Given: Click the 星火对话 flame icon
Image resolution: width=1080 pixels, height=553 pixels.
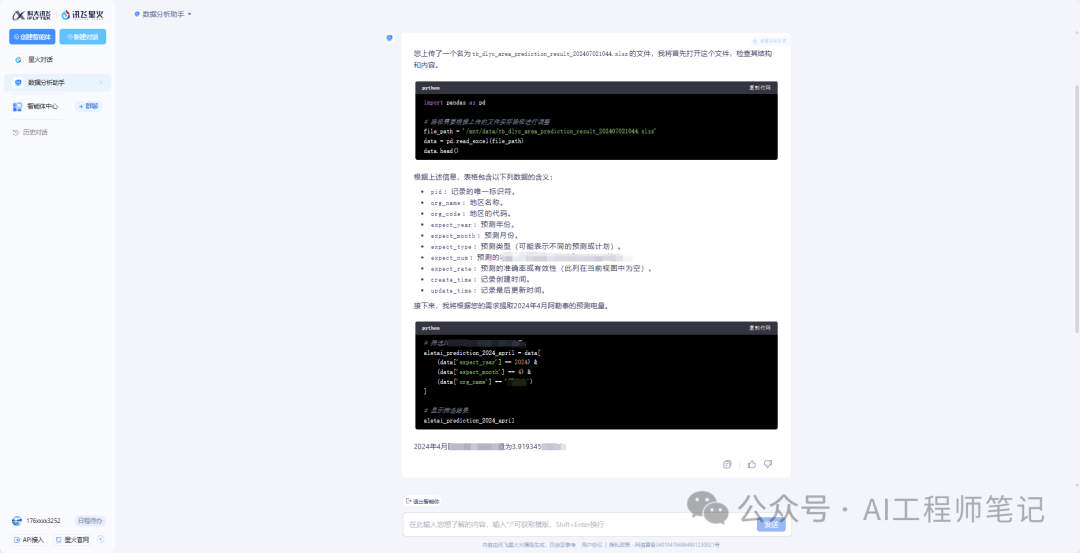Looking at the screenshot, I should pyautogui.click(x=18, y=60).
